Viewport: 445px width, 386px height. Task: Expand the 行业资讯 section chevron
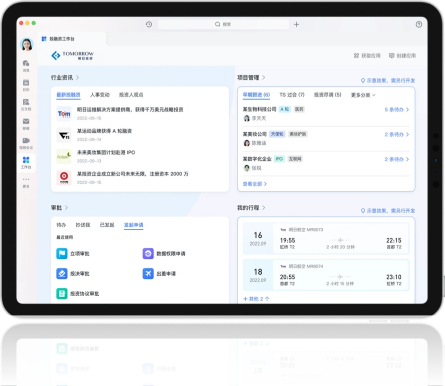[77, 78]
